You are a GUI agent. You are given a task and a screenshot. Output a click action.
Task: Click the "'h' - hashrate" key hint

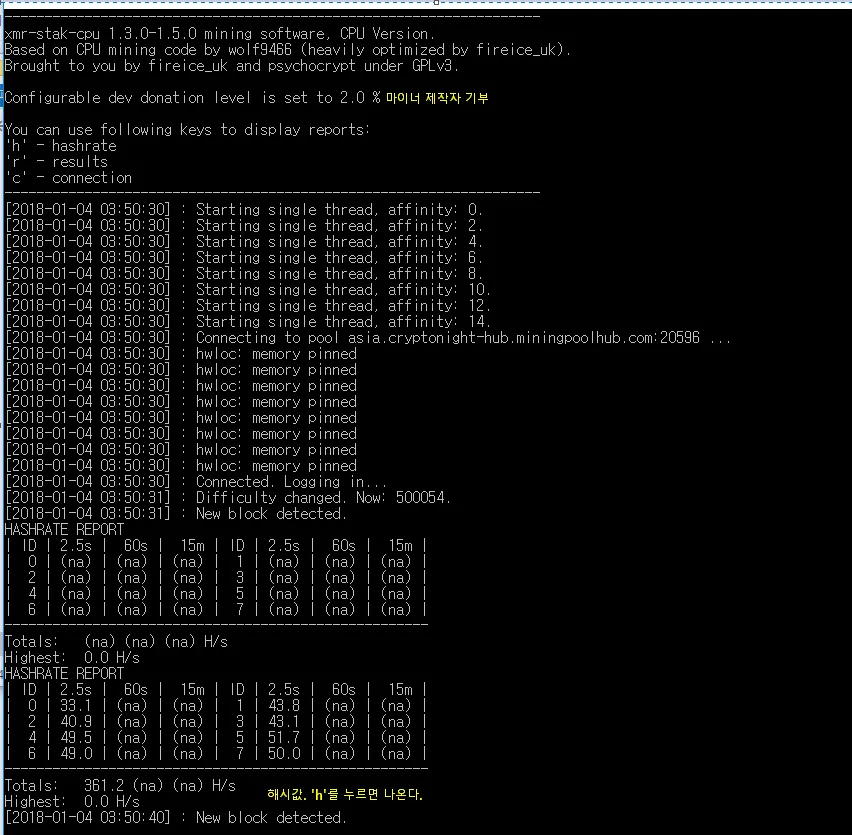pyautogui.click(x=61, y=146)
